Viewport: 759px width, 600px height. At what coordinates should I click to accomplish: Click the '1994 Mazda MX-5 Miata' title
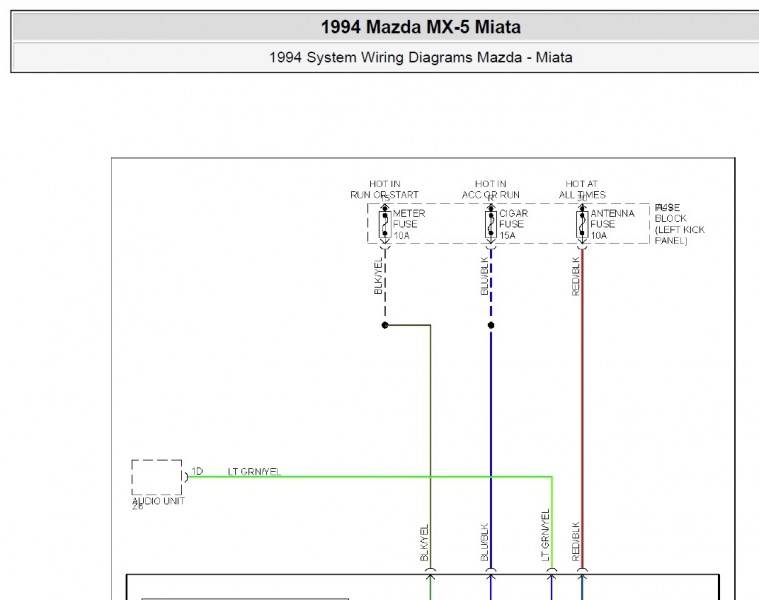pyautogui.click(x=421, y=27)
